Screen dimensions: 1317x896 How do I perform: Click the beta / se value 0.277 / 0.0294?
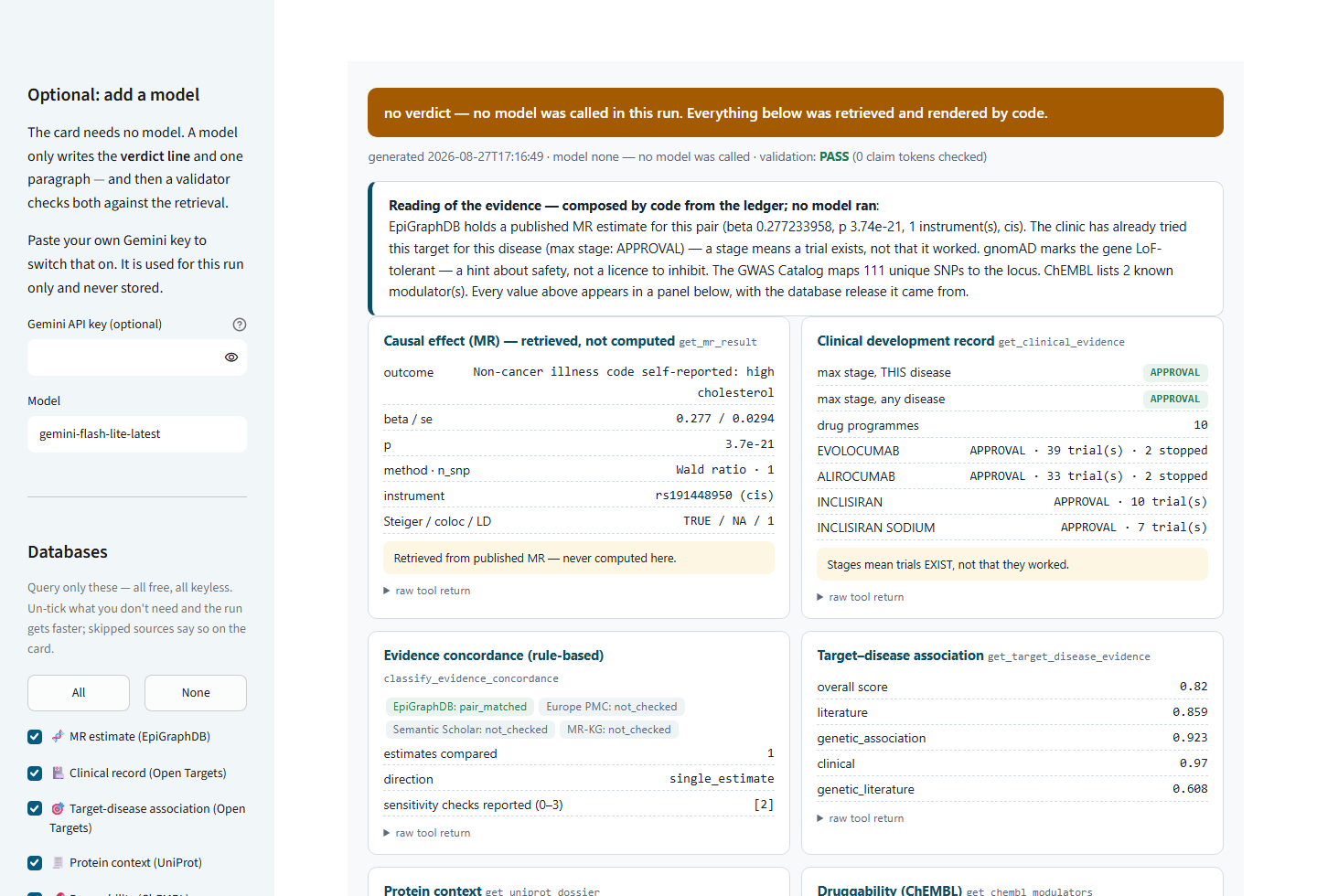pos(725,419)
